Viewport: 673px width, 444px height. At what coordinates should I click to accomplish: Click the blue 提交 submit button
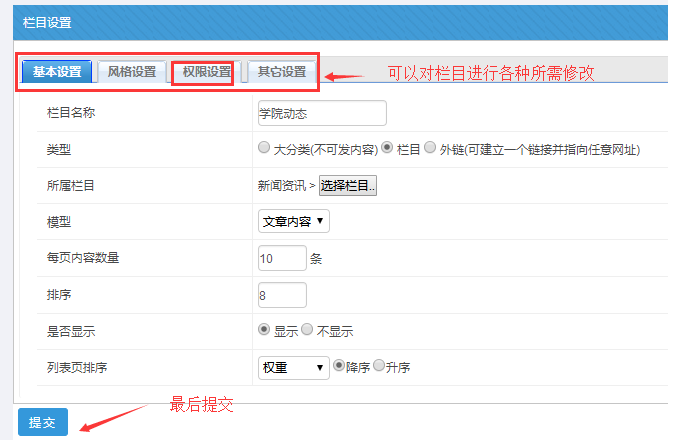tap(42, 423)
